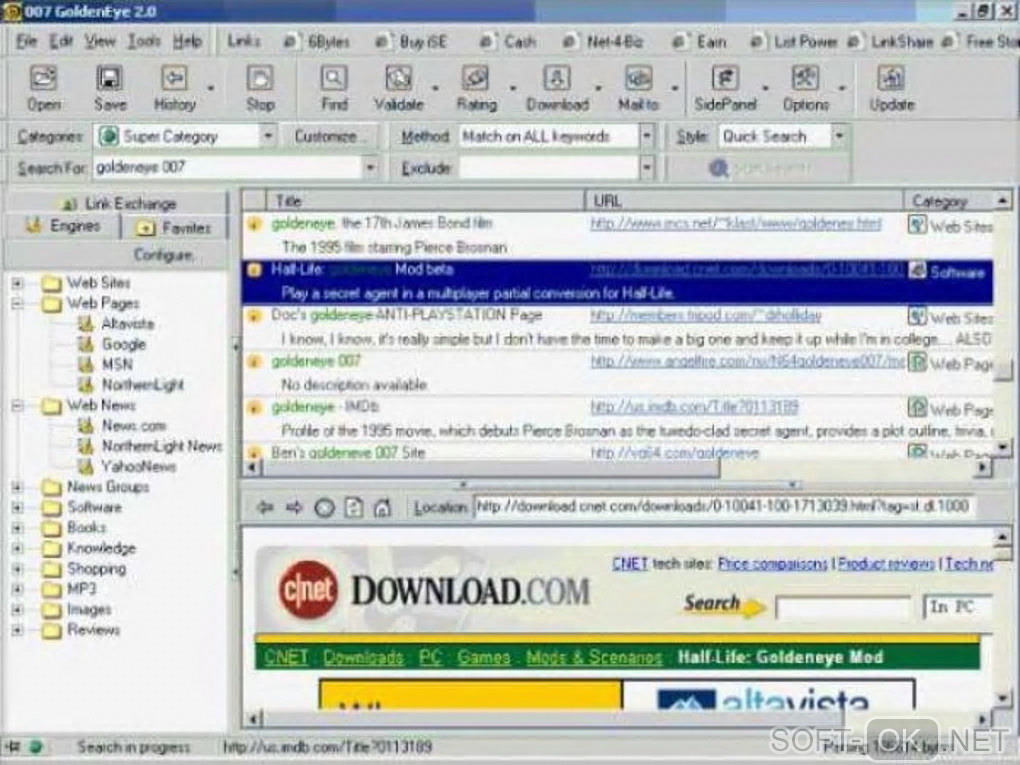The image size is (1020, 765).
Task: Click the Customize button
Action: pos(328,136)
